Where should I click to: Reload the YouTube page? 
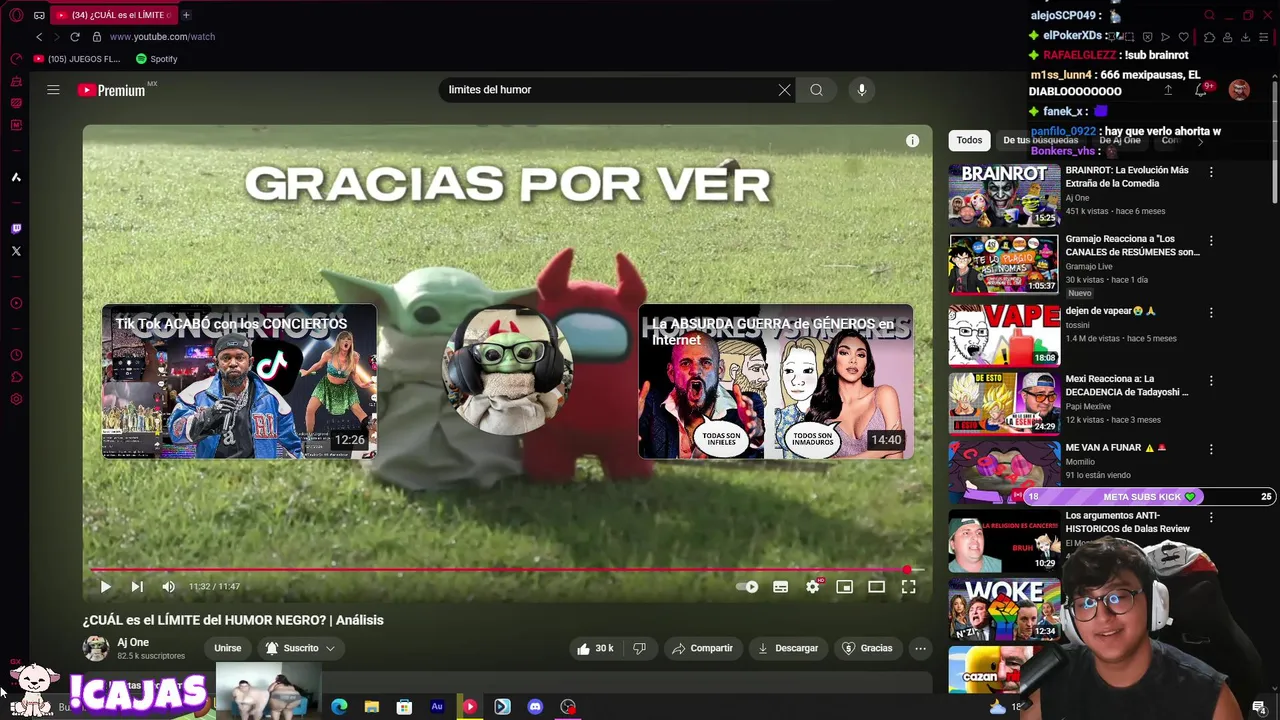click(x=75, y=37)
